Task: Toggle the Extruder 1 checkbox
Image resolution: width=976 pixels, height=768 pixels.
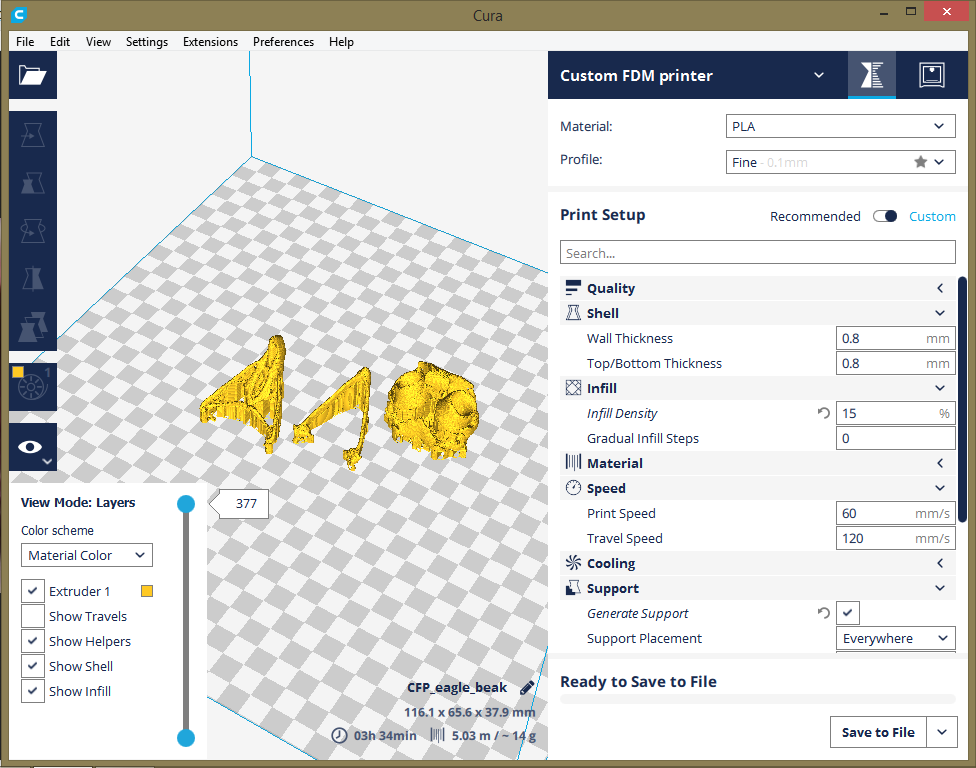Action: pos(32,591)
